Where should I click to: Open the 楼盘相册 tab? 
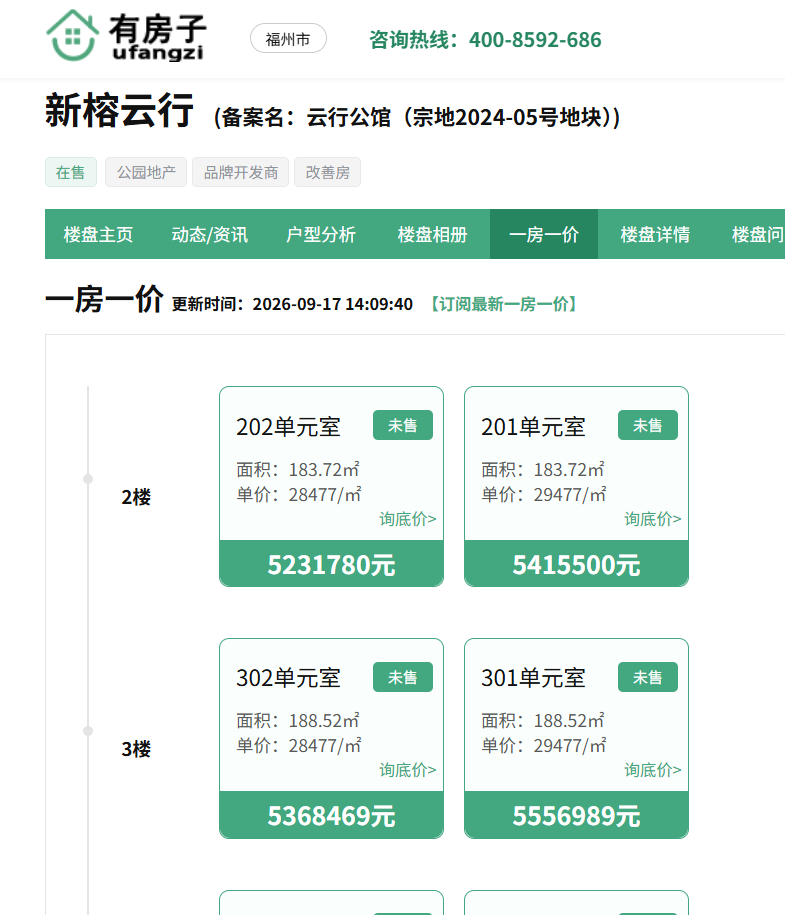(x=432, y=235)
